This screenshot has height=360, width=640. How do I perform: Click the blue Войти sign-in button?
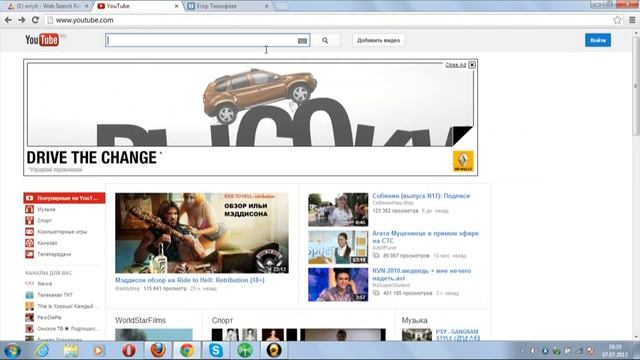598,40
